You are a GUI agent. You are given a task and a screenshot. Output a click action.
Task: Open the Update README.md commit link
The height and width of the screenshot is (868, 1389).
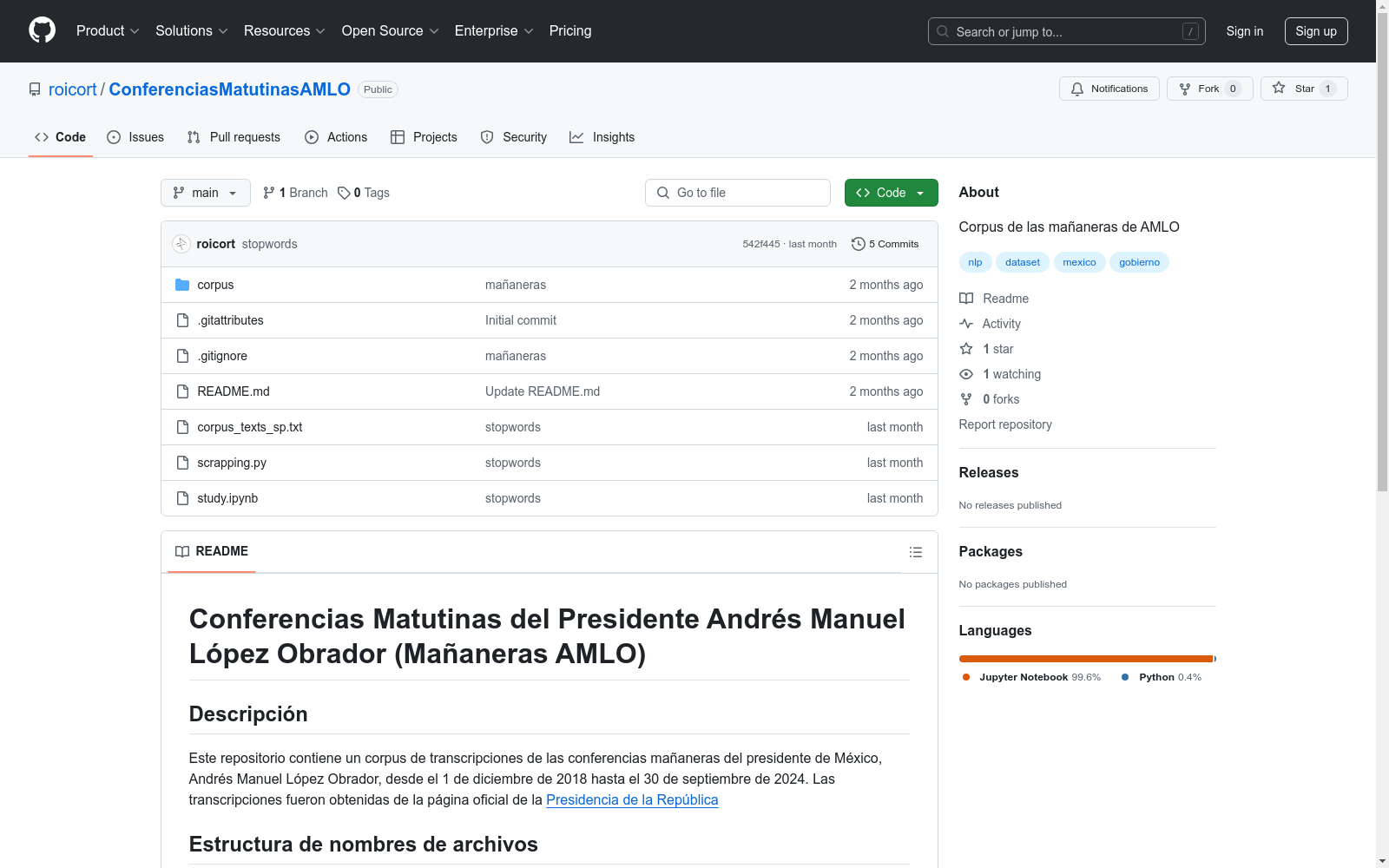pos(543,391)
